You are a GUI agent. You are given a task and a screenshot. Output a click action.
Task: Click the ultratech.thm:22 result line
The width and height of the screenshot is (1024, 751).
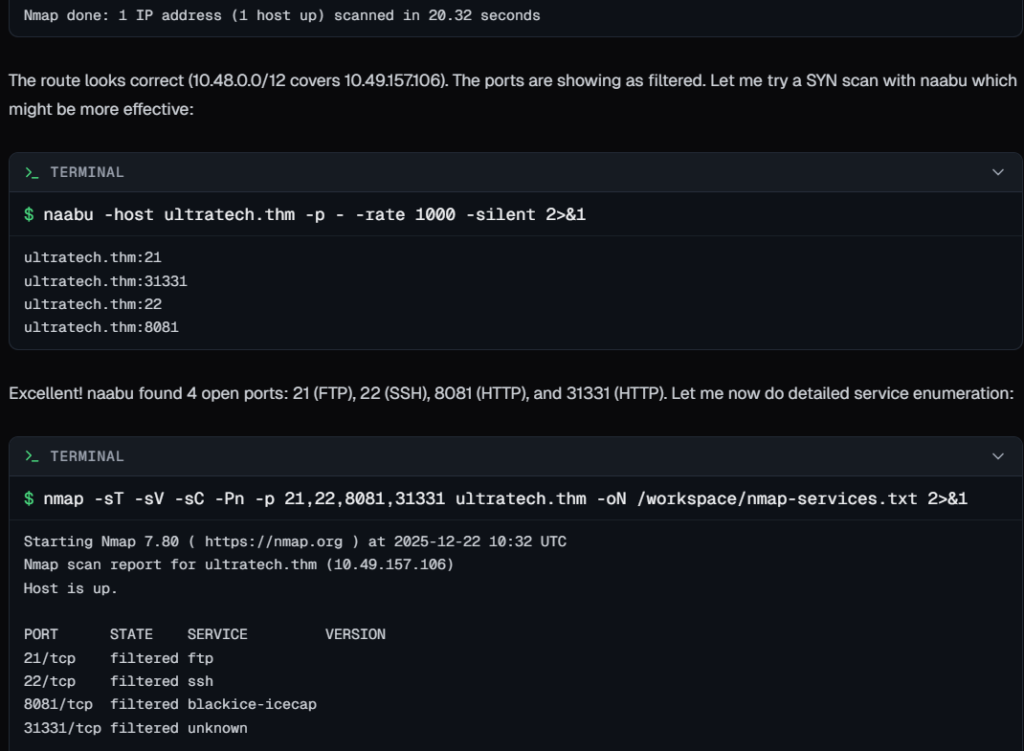click(x=92, y=304)
